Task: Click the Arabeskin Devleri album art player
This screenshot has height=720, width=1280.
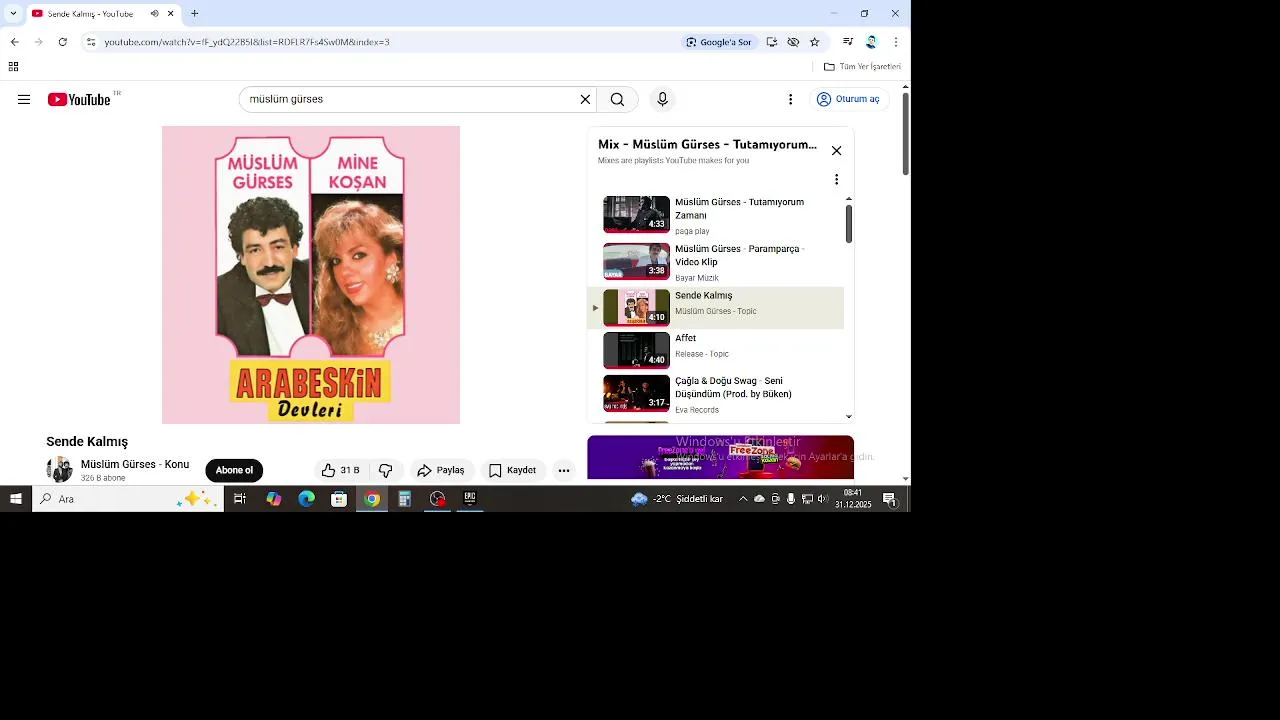Action: click(x=311, y=275)
